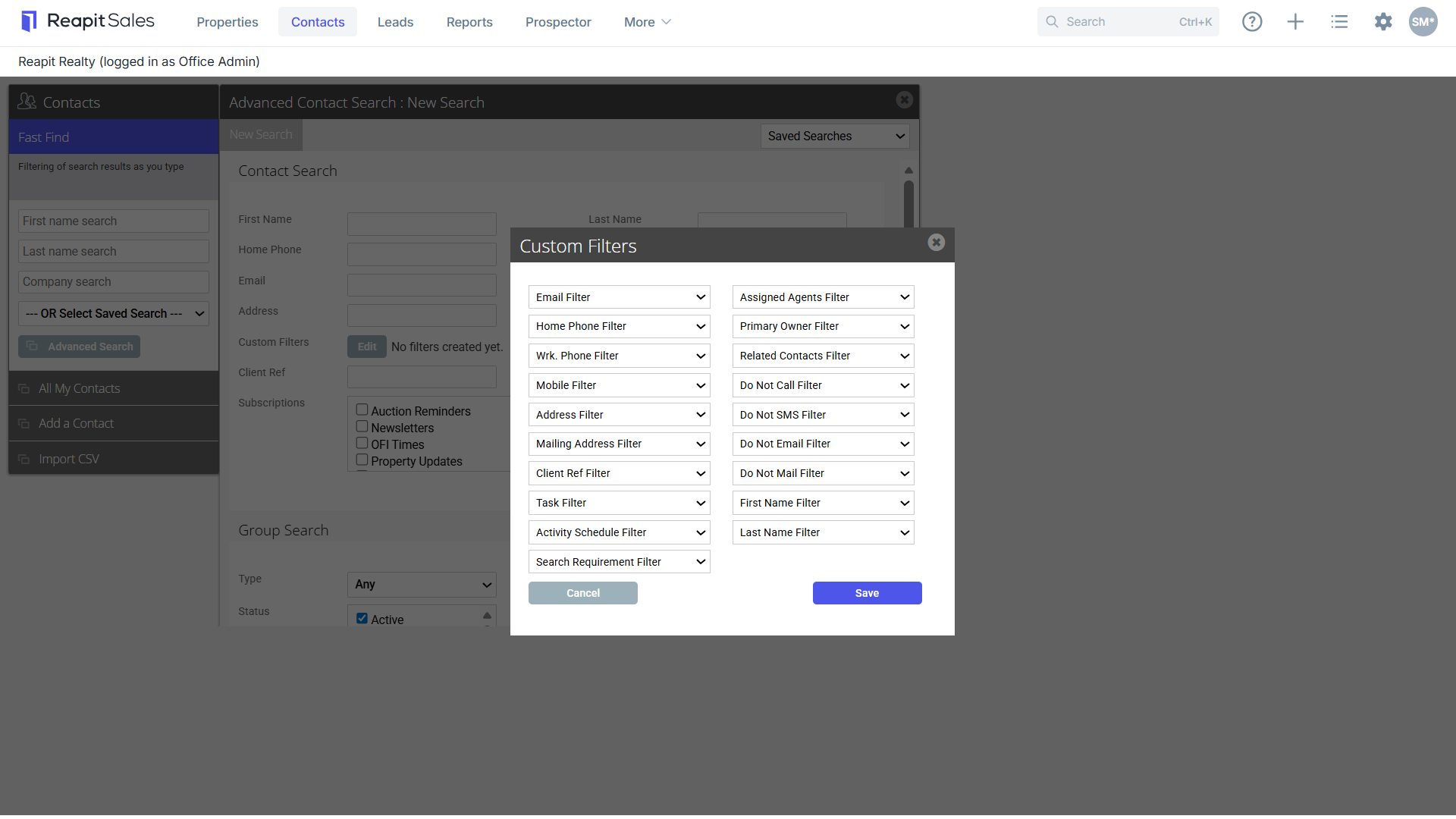Save the custom filters
1456x819 pixels.
tap(868, 593)
